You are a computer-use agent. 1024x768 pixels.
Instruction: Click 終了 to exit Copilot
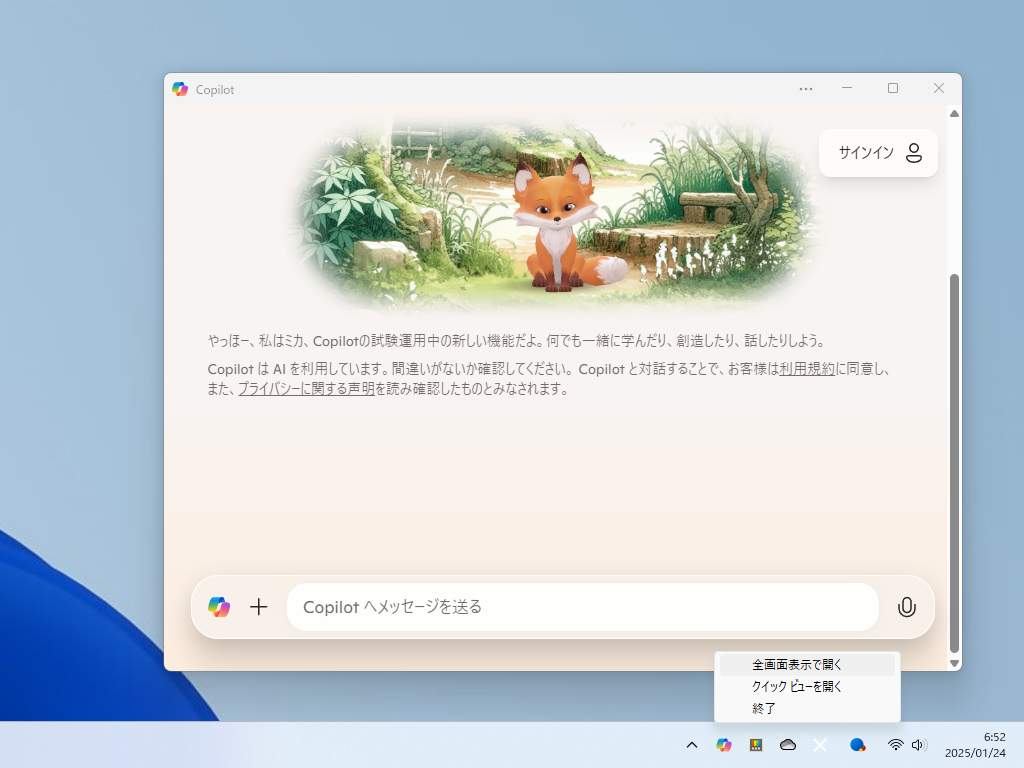coord(763,708)
